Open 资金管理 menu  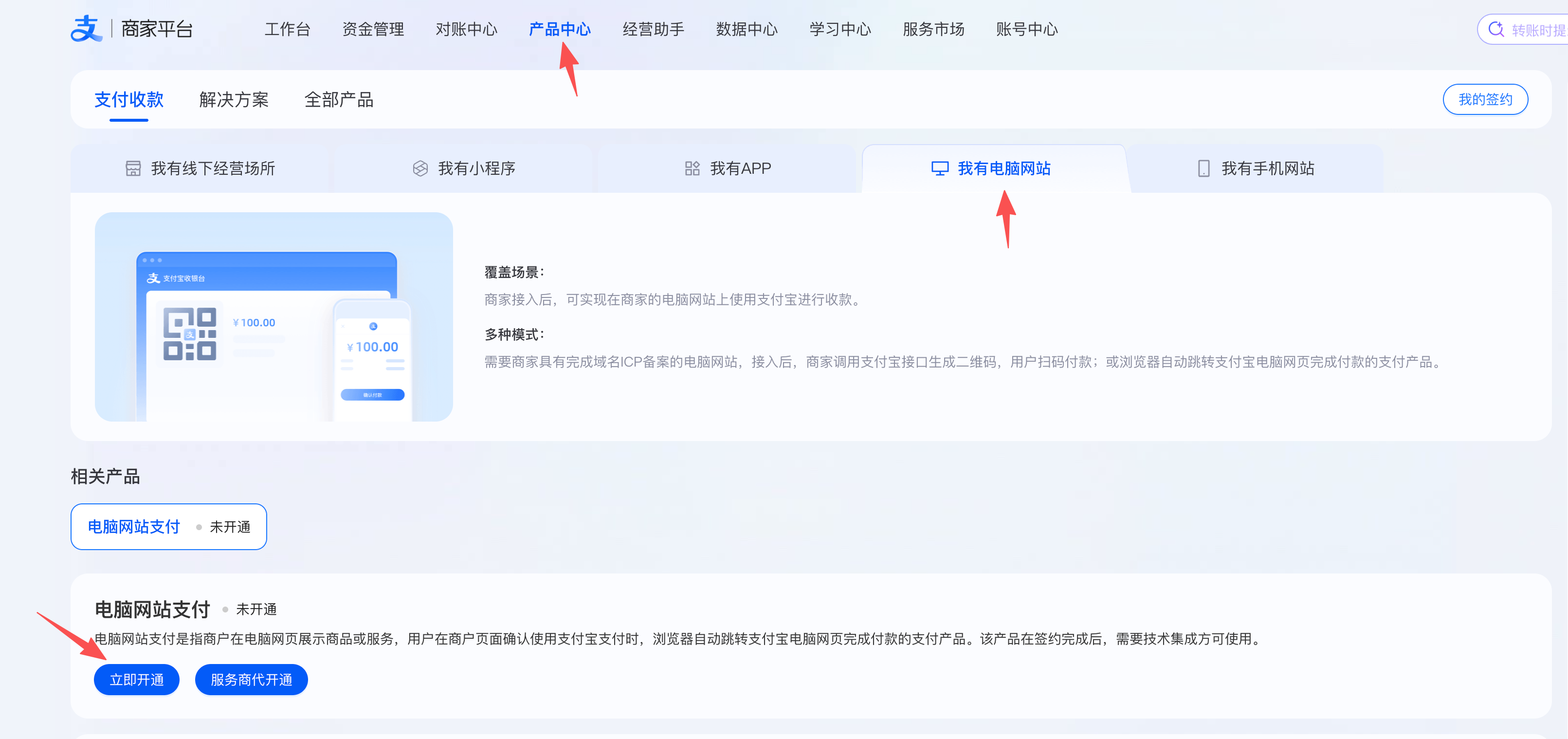click(373, 29)
